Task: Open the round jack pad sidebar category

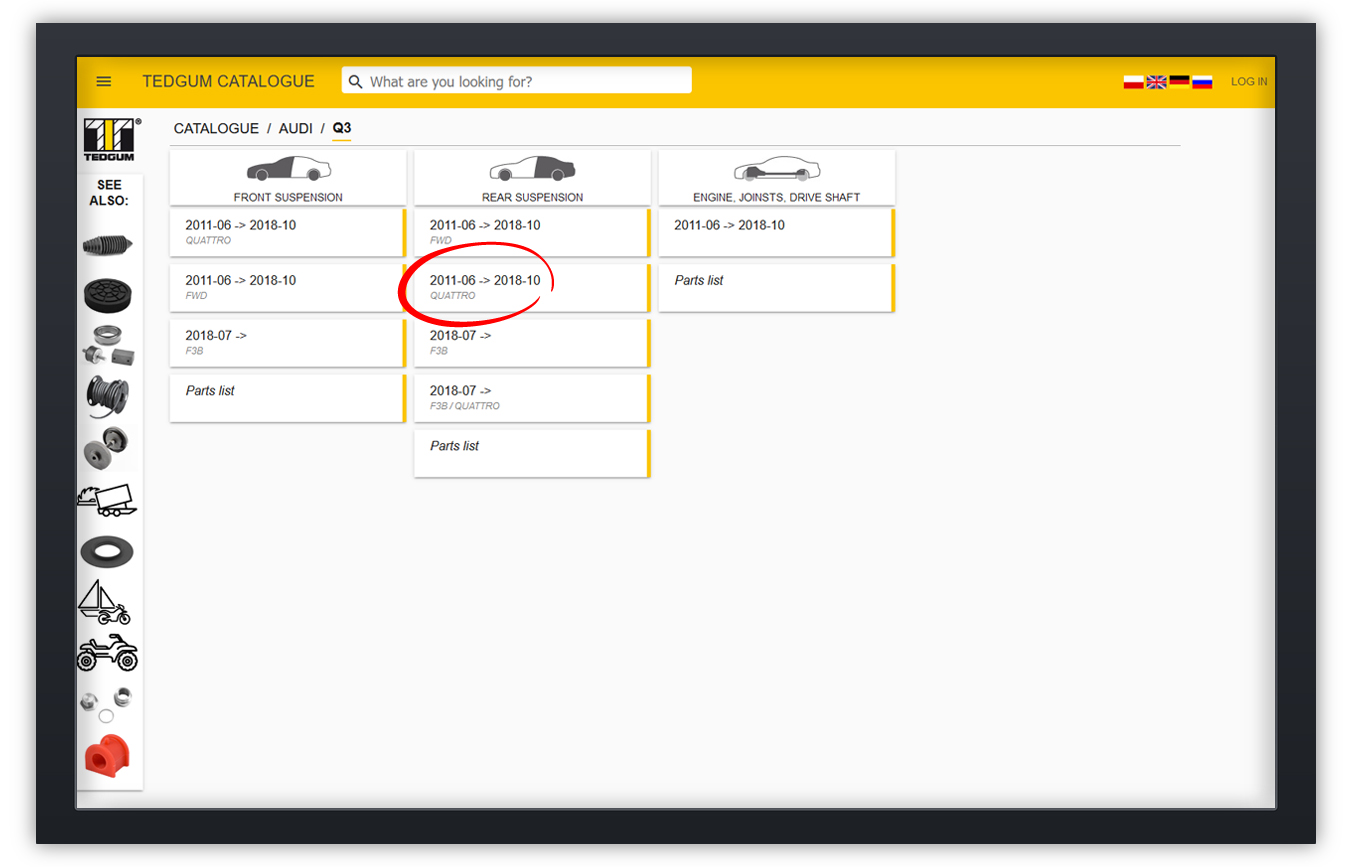Action: point(108,294)
